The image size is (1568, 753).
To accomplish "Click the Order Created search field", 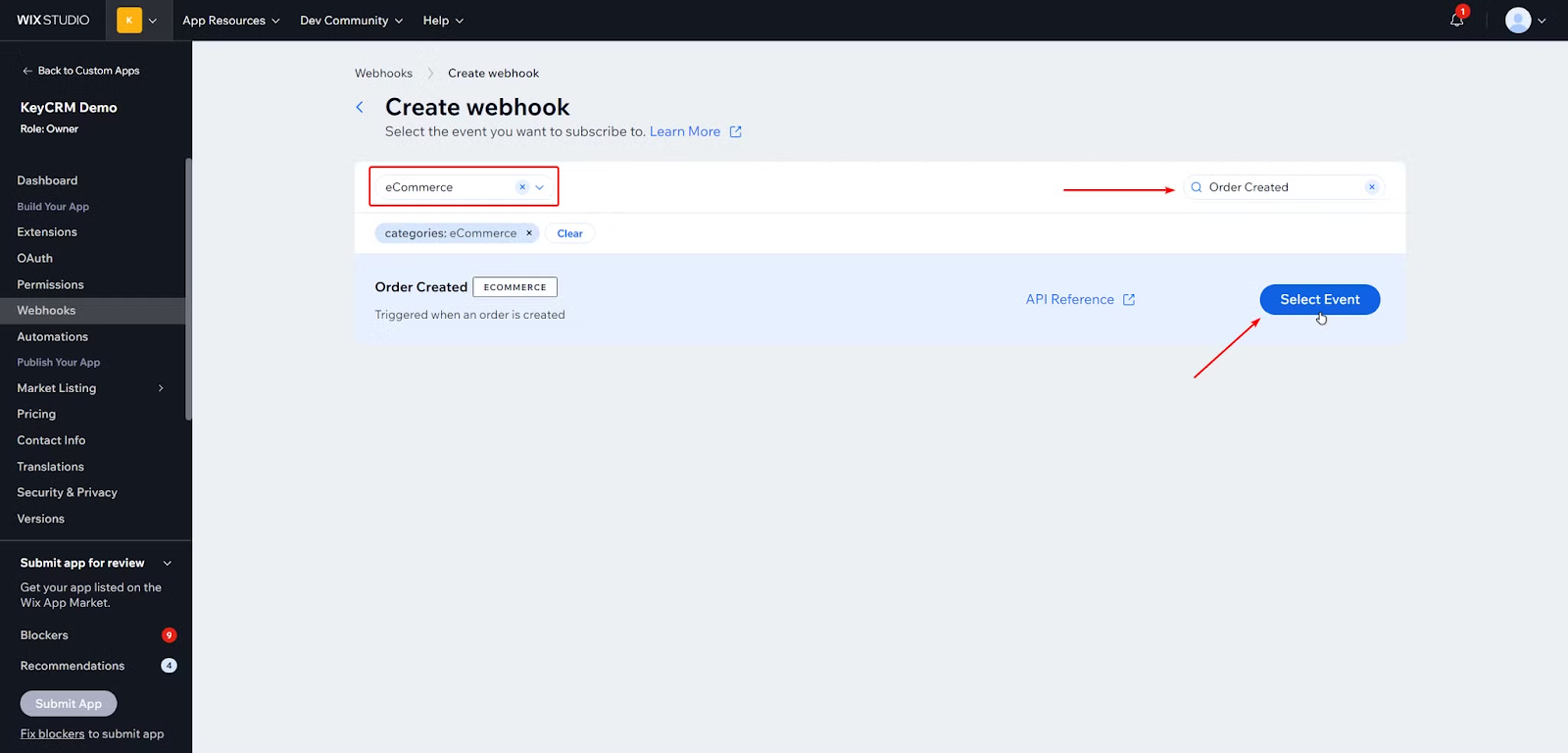I will coord(1284,187).
